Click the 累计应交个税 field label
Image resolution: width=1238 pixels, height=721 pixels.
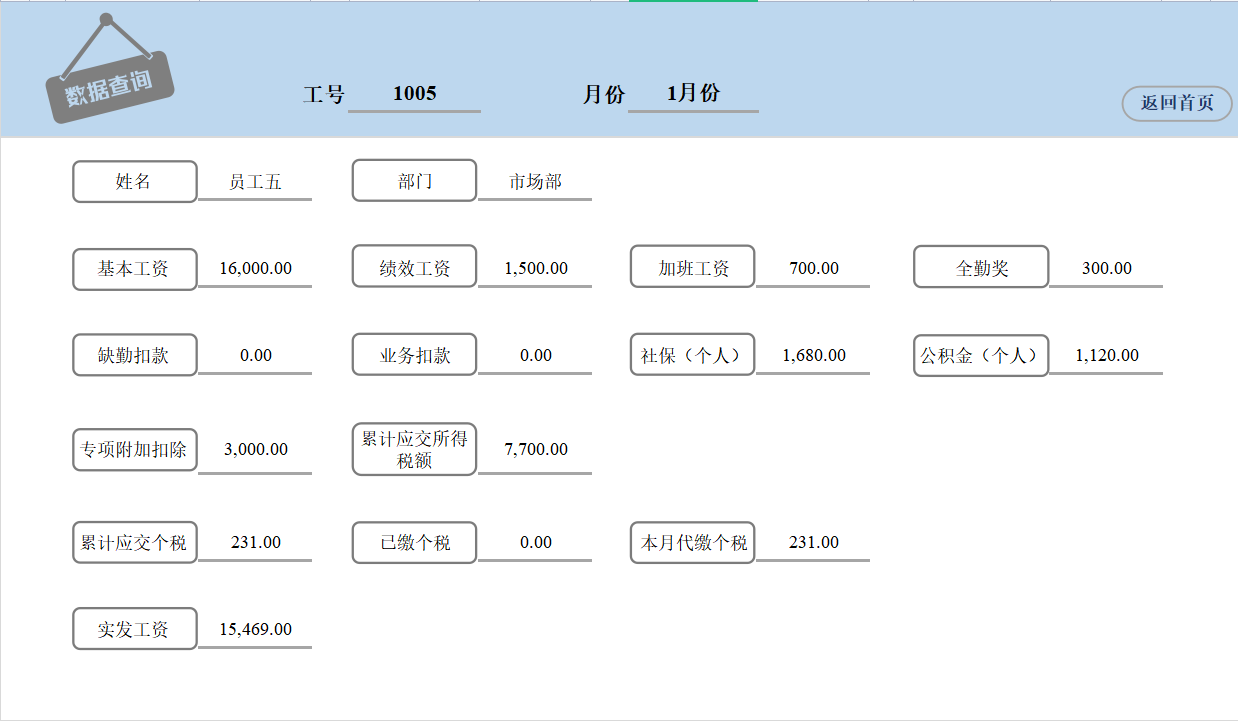(x=134, y=542)
